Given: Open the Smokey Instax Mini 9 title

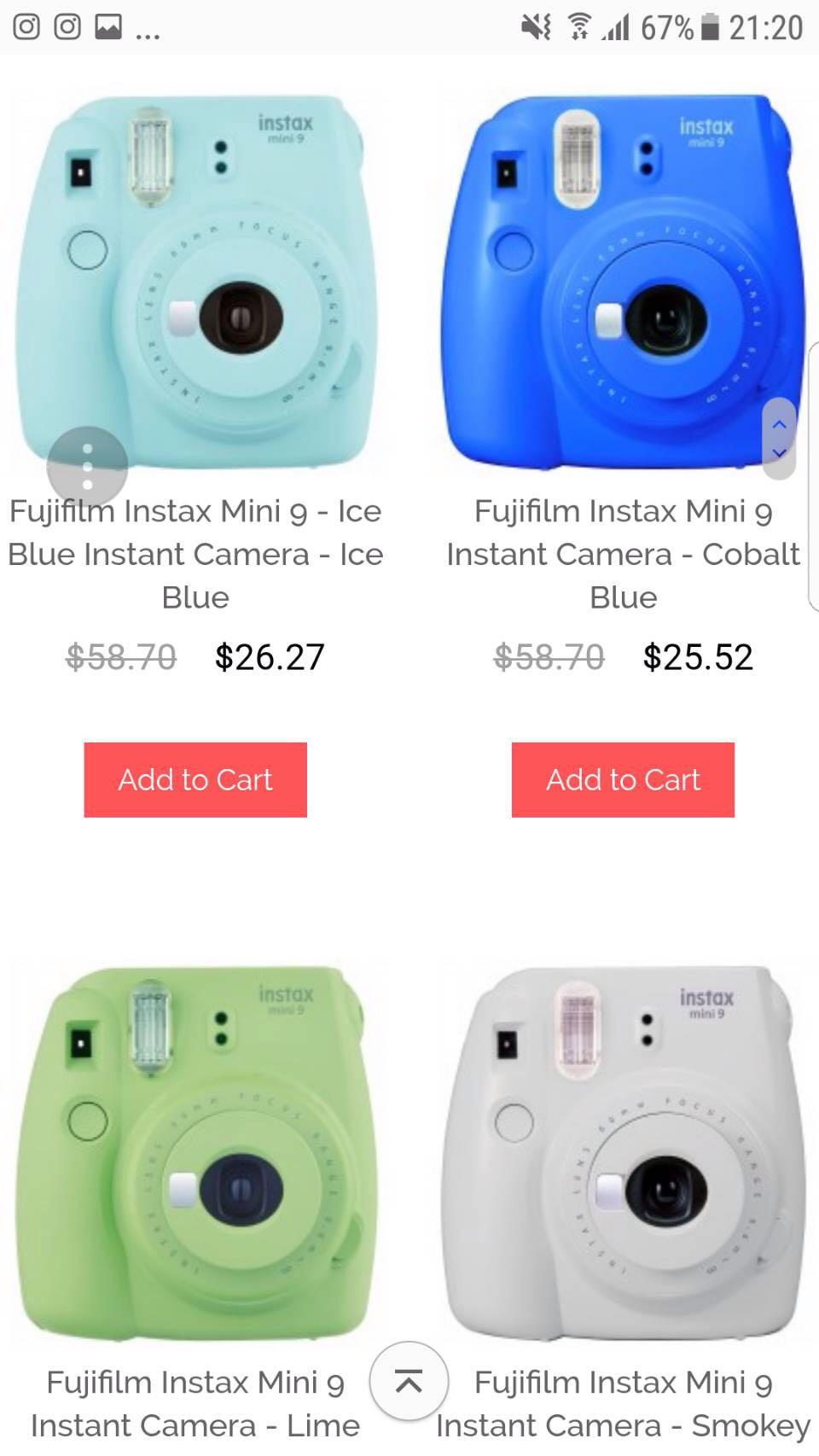Looking at the screenshot, I should (623, 1403).
